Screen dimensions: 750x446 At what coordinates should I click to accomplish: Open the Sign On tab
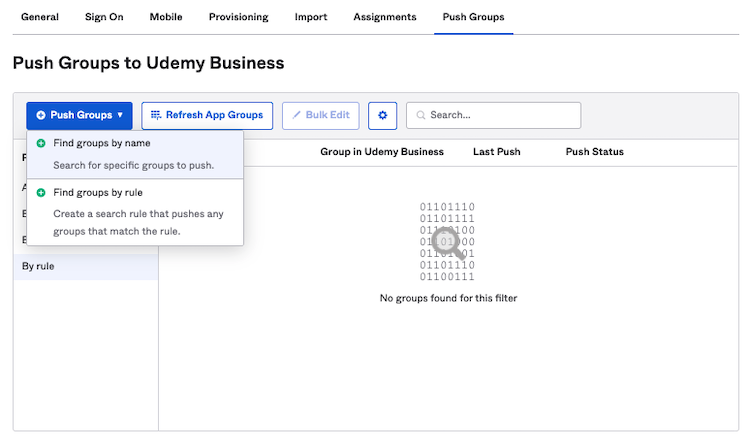tap(104, 17)
